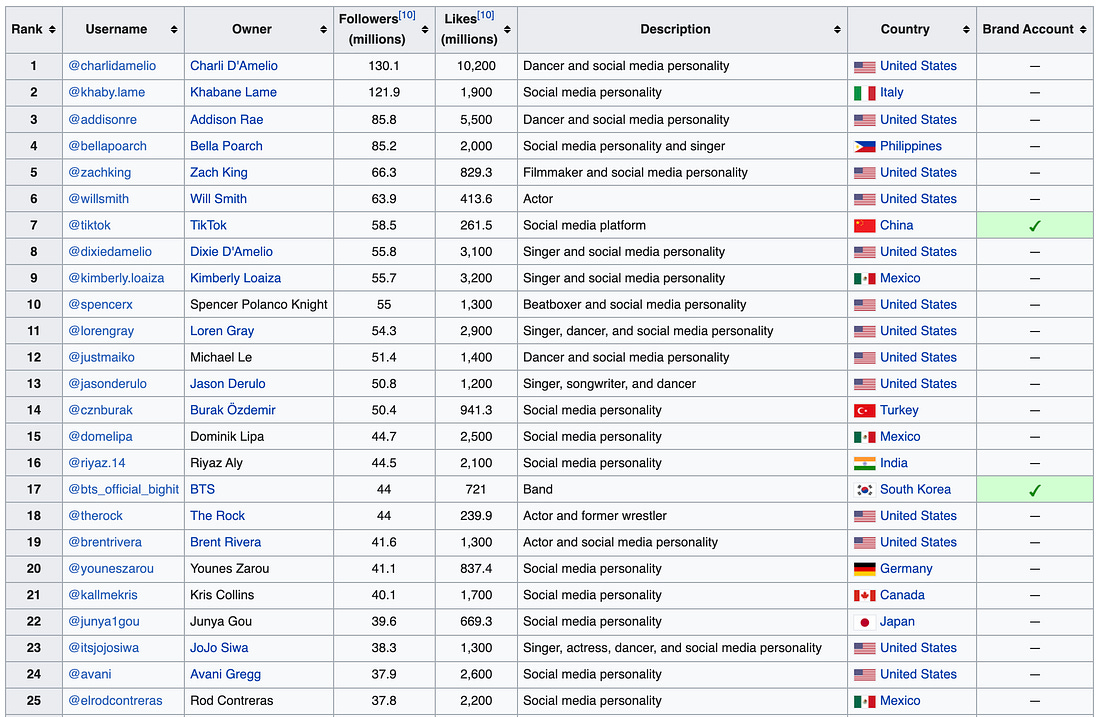Open reference [10] beside Followers header
Image resolution: width=1100 pixels, height=717 pixels.
[x=407, y=15]
